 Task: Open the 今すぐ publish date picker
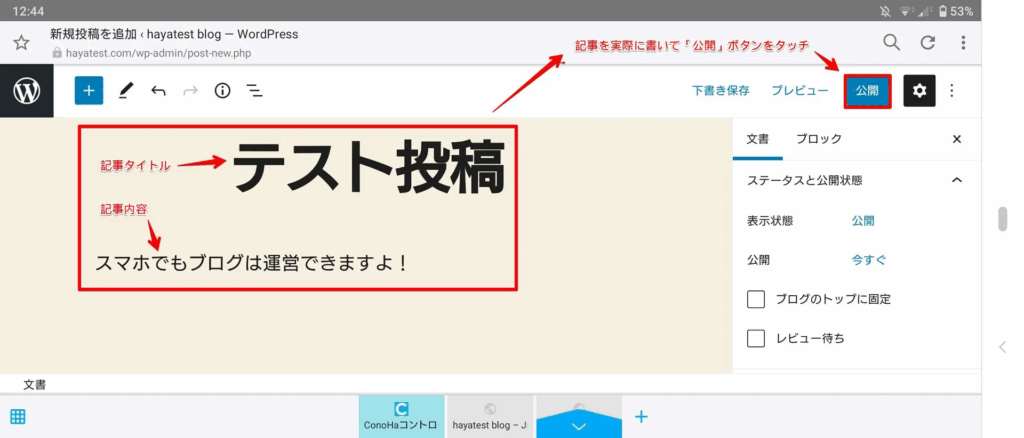(869, 260)
